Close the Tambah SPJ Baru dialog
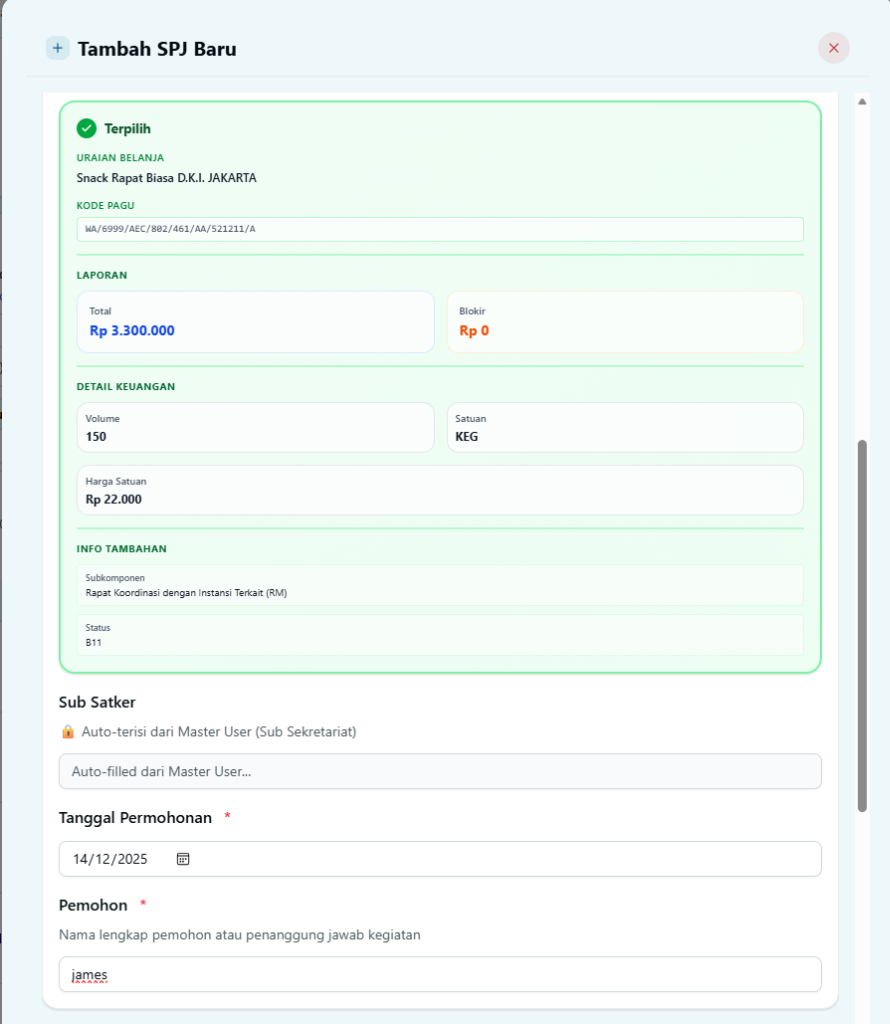The image size is (890, 1024). pyautogui.click(x=833, y=48)
